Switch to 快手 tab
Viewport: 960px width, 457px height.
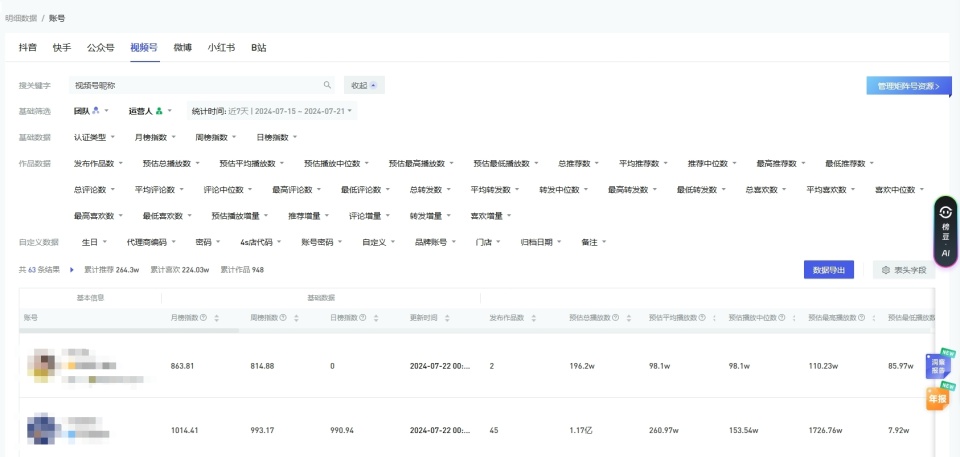(x=62, y=47)
